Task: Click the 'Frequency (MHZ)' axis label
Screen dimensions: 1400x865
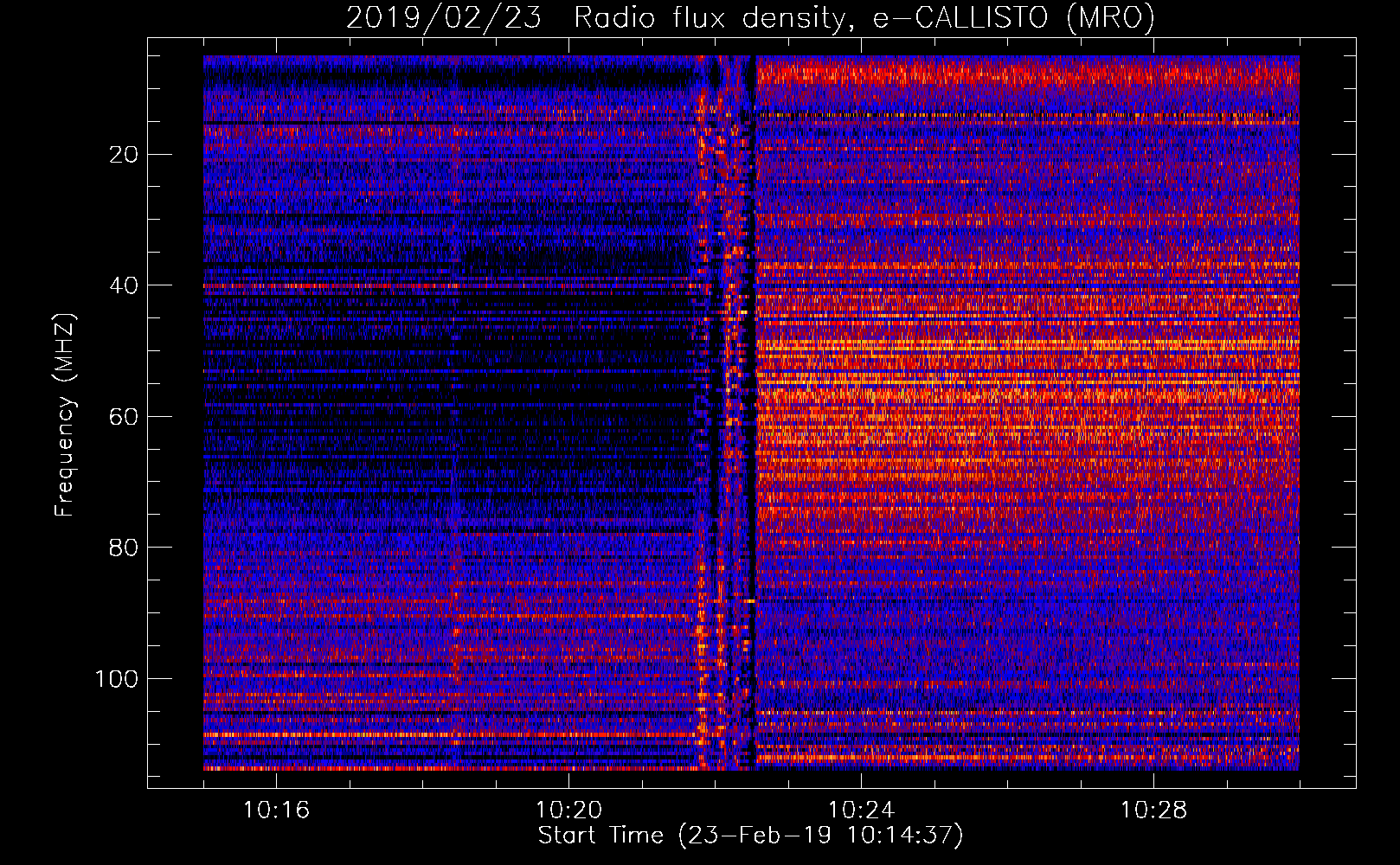Action: click(65, 414)
